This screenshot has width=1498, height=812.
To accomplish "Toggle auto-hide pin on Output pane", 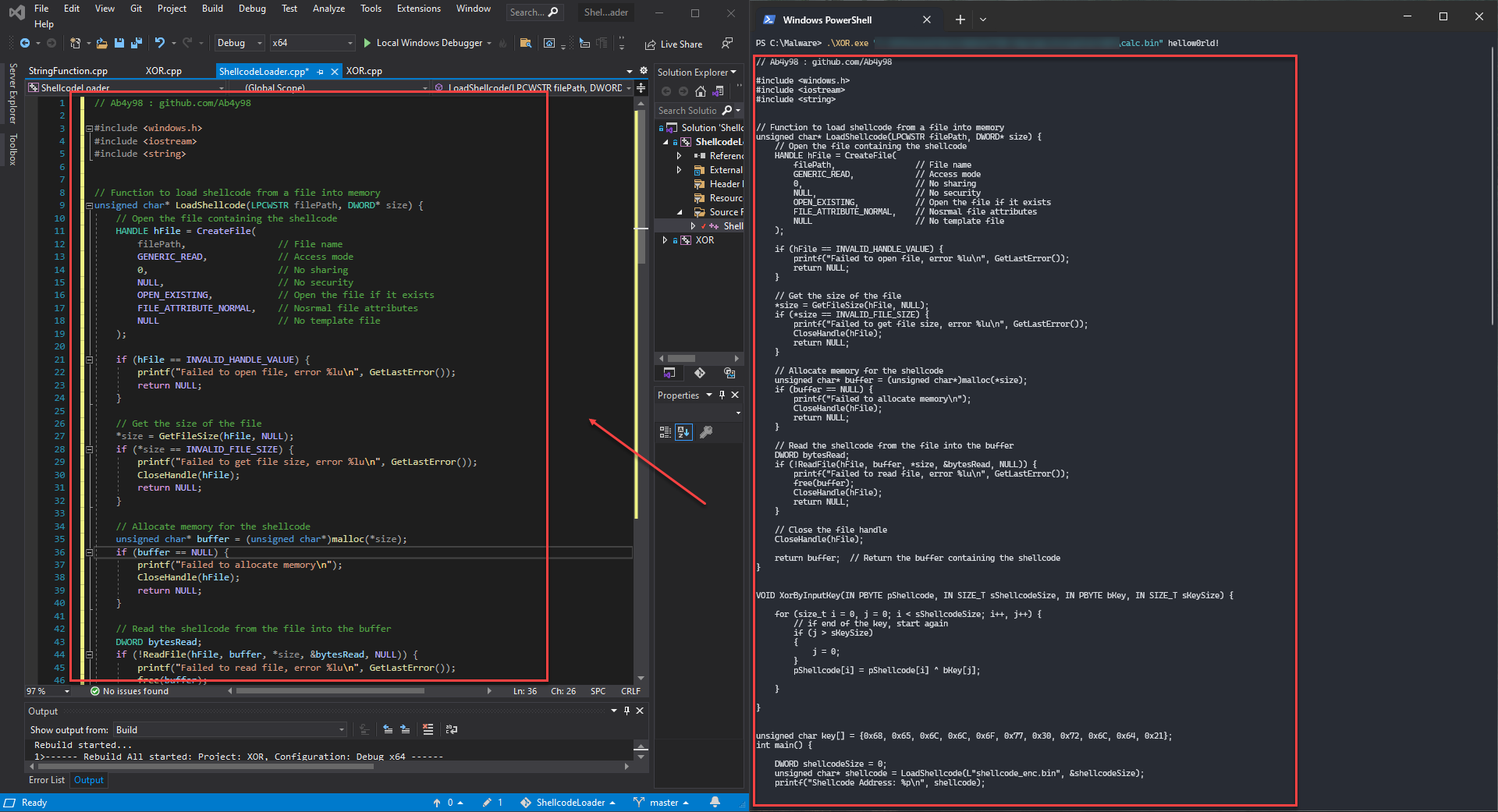I will (627, 711).
